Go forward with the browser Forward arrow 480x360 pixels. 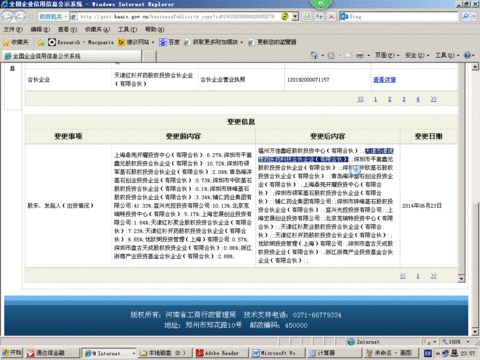click(21, 17)
